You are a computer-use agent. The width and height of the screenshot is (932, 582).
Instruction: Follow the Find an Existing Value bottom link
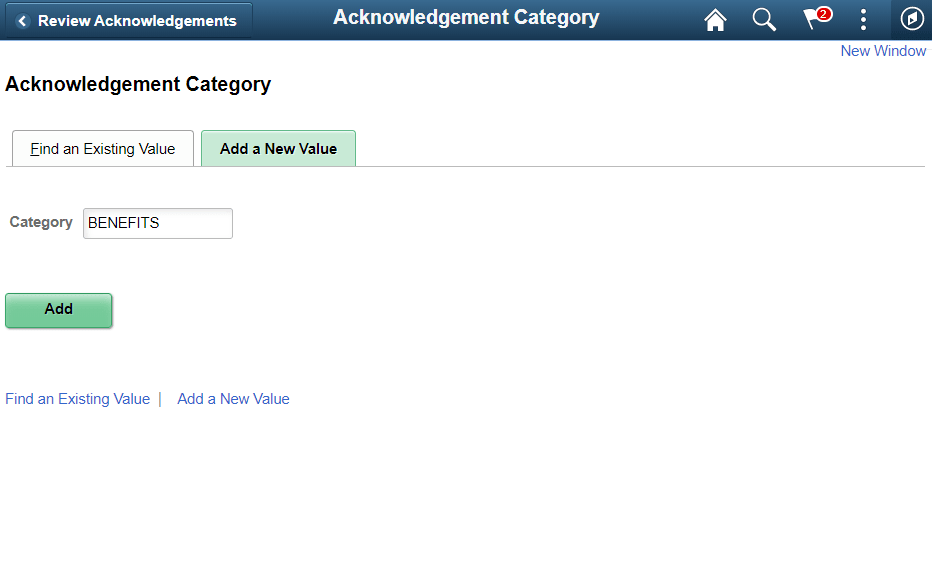(x=77, y=398)
